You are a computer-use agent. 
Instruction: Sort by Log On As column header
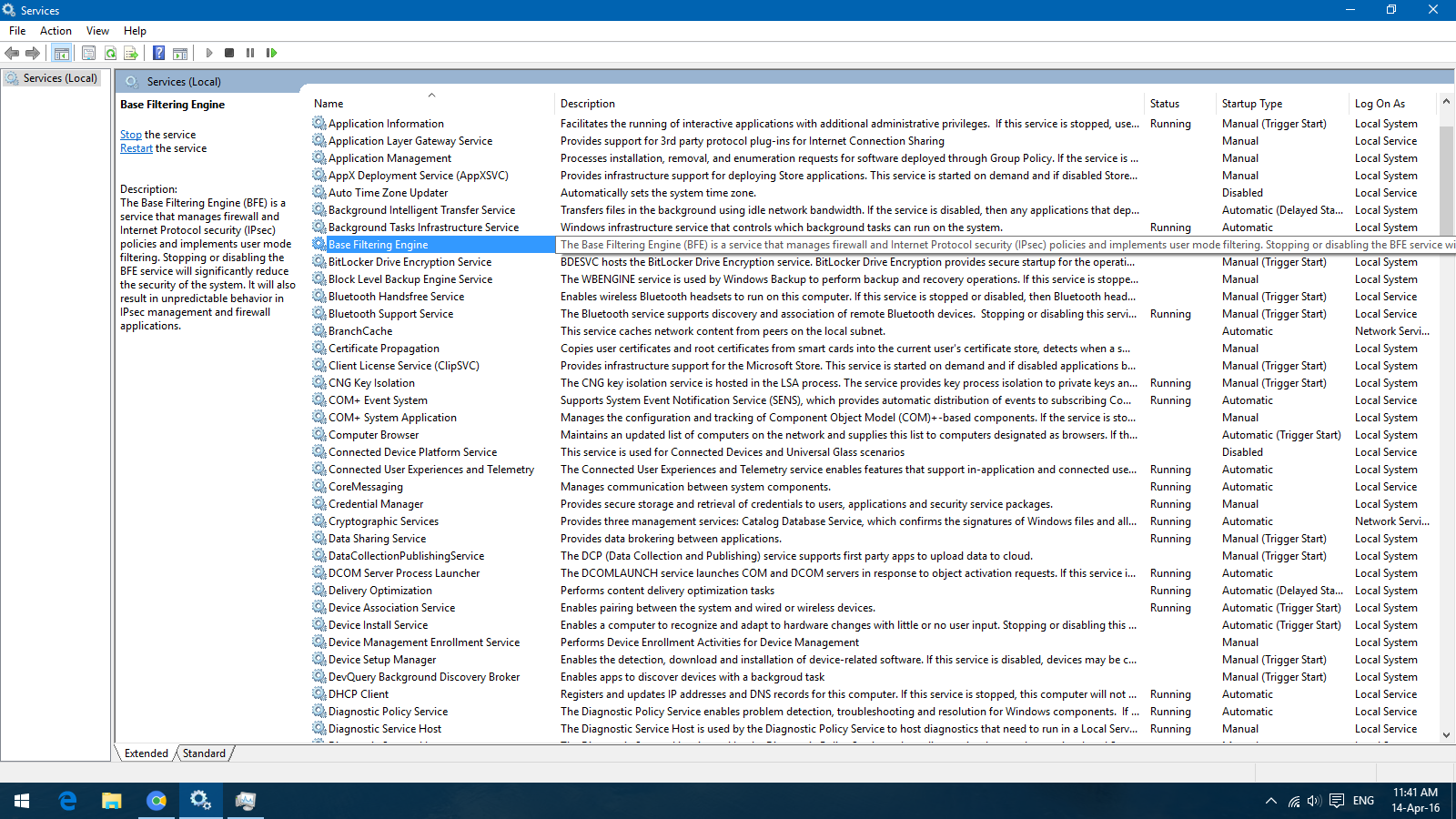tap(1392, 104)
